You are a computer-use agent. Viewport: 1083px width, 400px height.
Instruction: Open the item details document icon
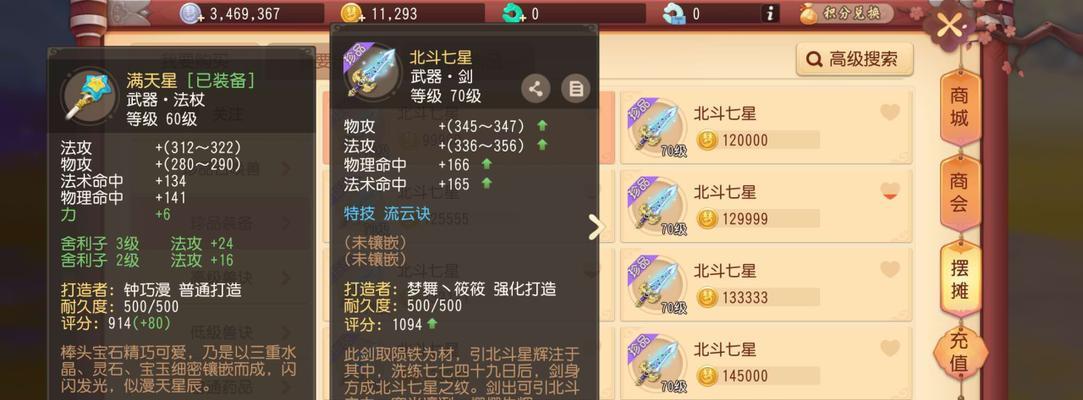575,88
